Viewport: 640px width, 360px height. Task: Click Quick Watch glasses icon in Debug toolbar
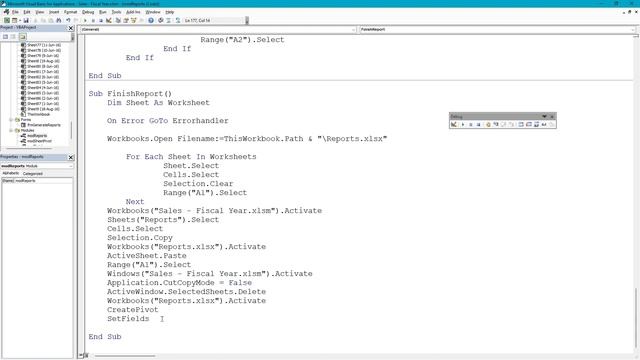544,124
